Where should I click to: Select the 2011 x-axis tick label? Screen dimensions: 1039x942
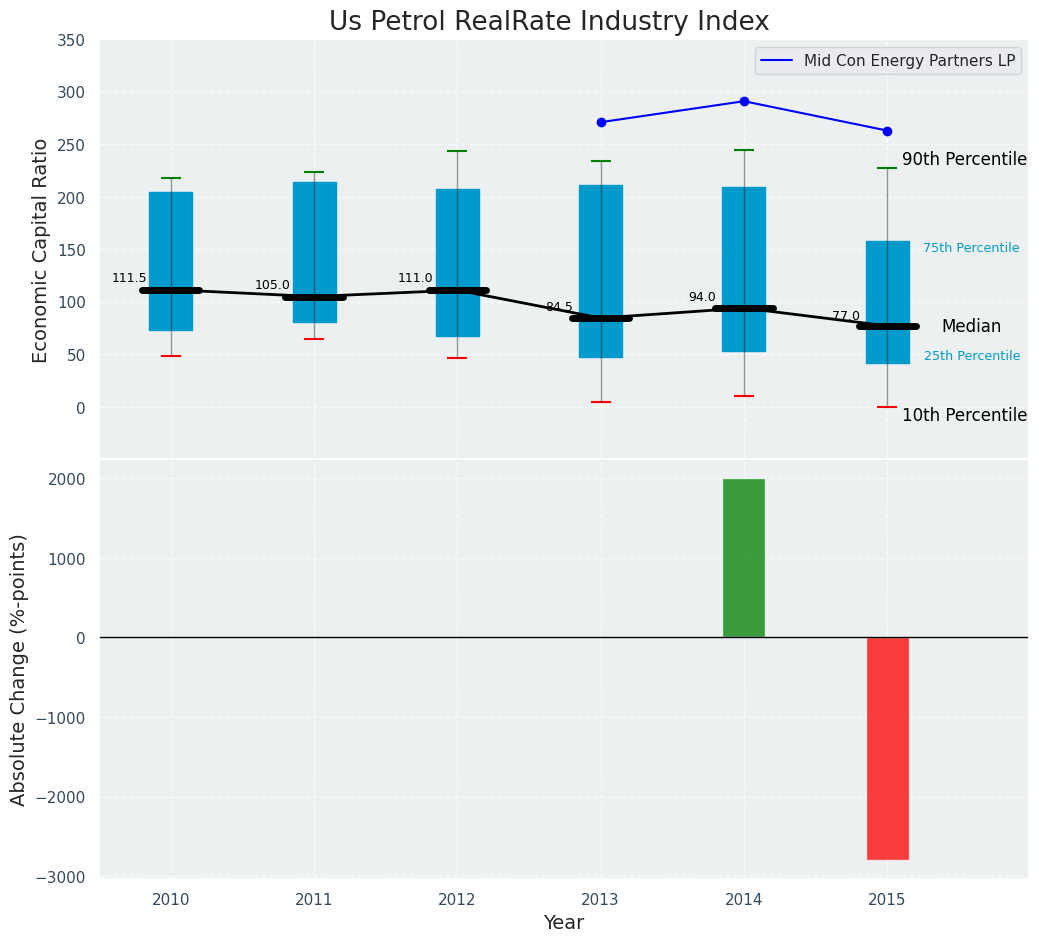314,900
